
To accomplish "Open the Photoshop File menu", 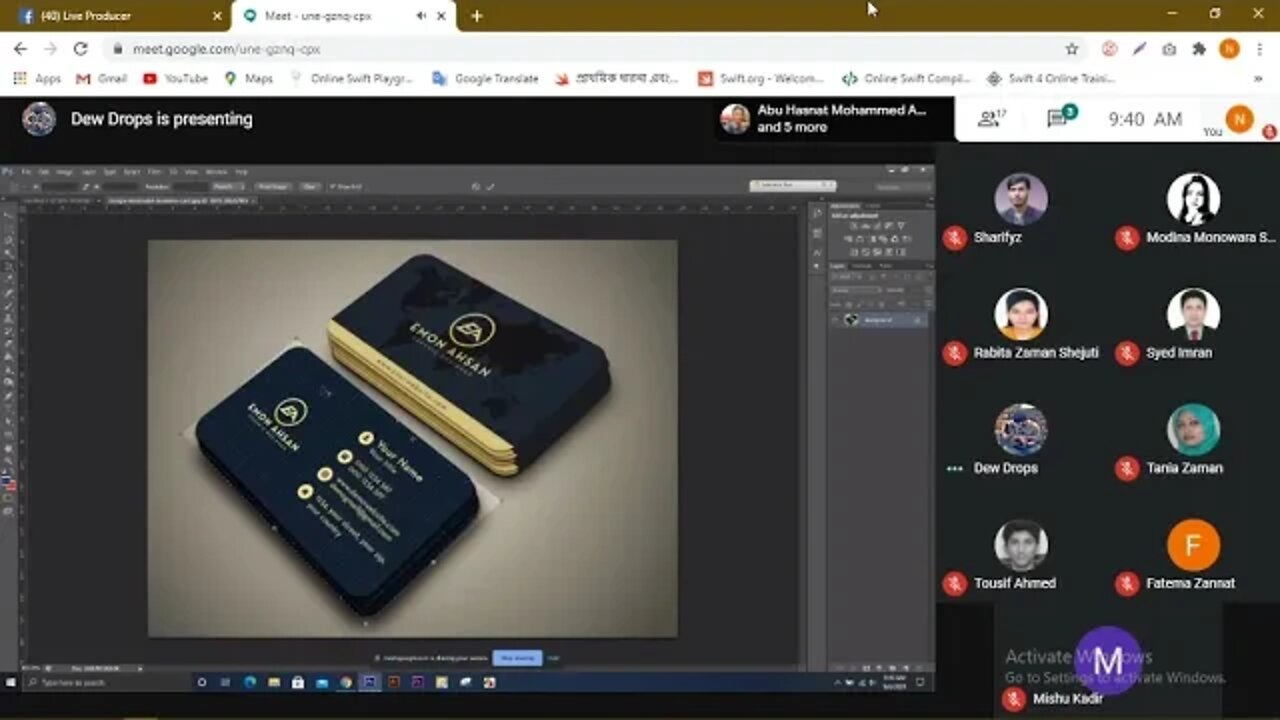I will (x=25, y=171).
